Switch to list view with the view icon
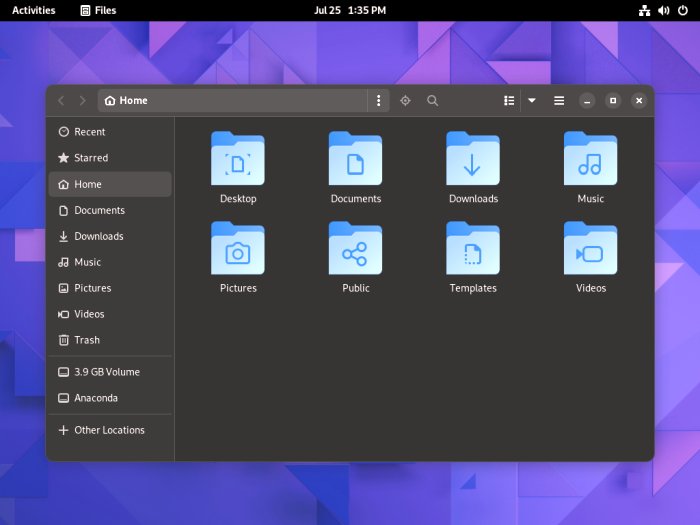This screenshot has height=525, width=700. 509,100
